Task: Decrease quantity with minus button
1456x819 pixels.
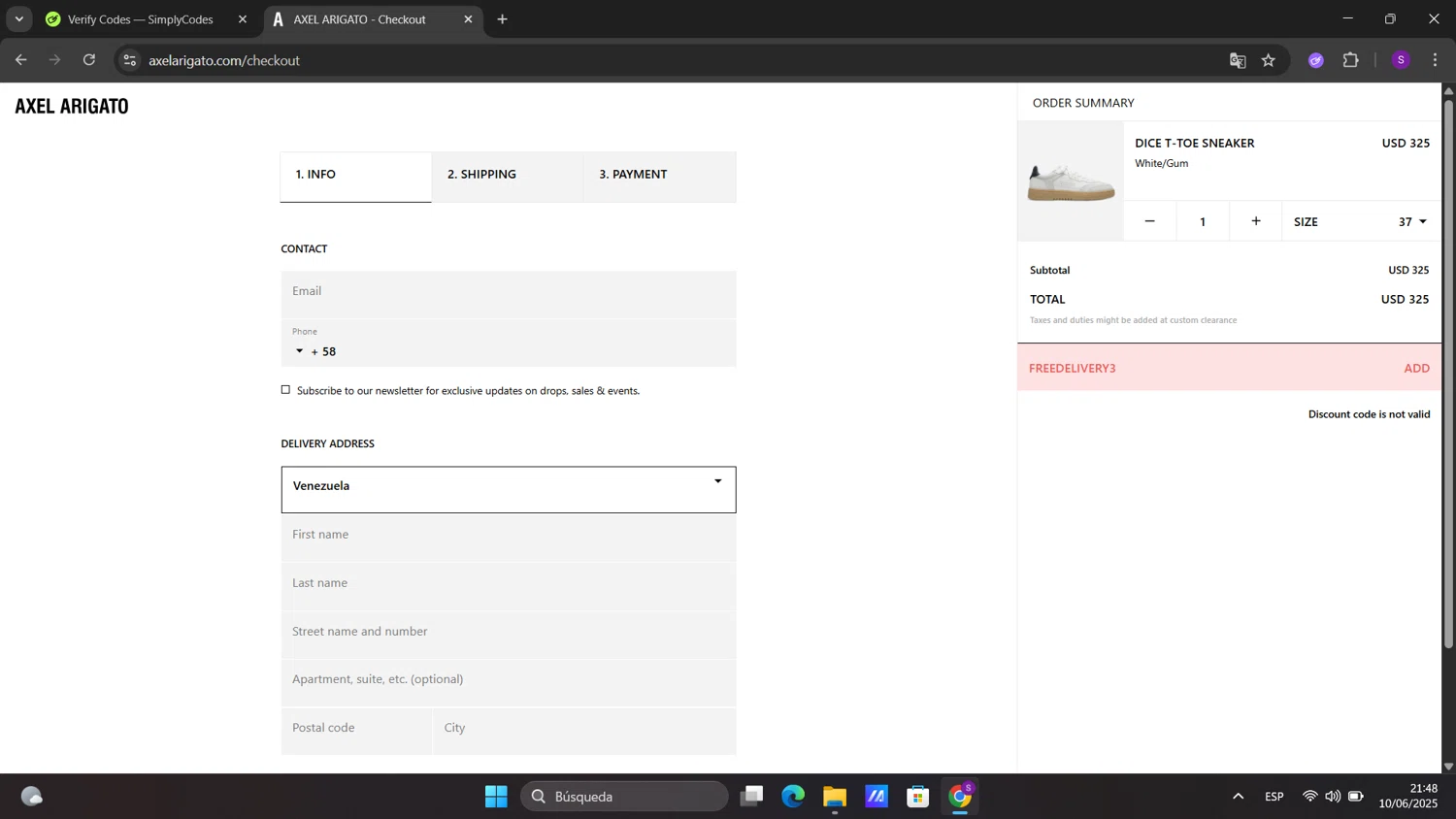Action: point(1150,221)
